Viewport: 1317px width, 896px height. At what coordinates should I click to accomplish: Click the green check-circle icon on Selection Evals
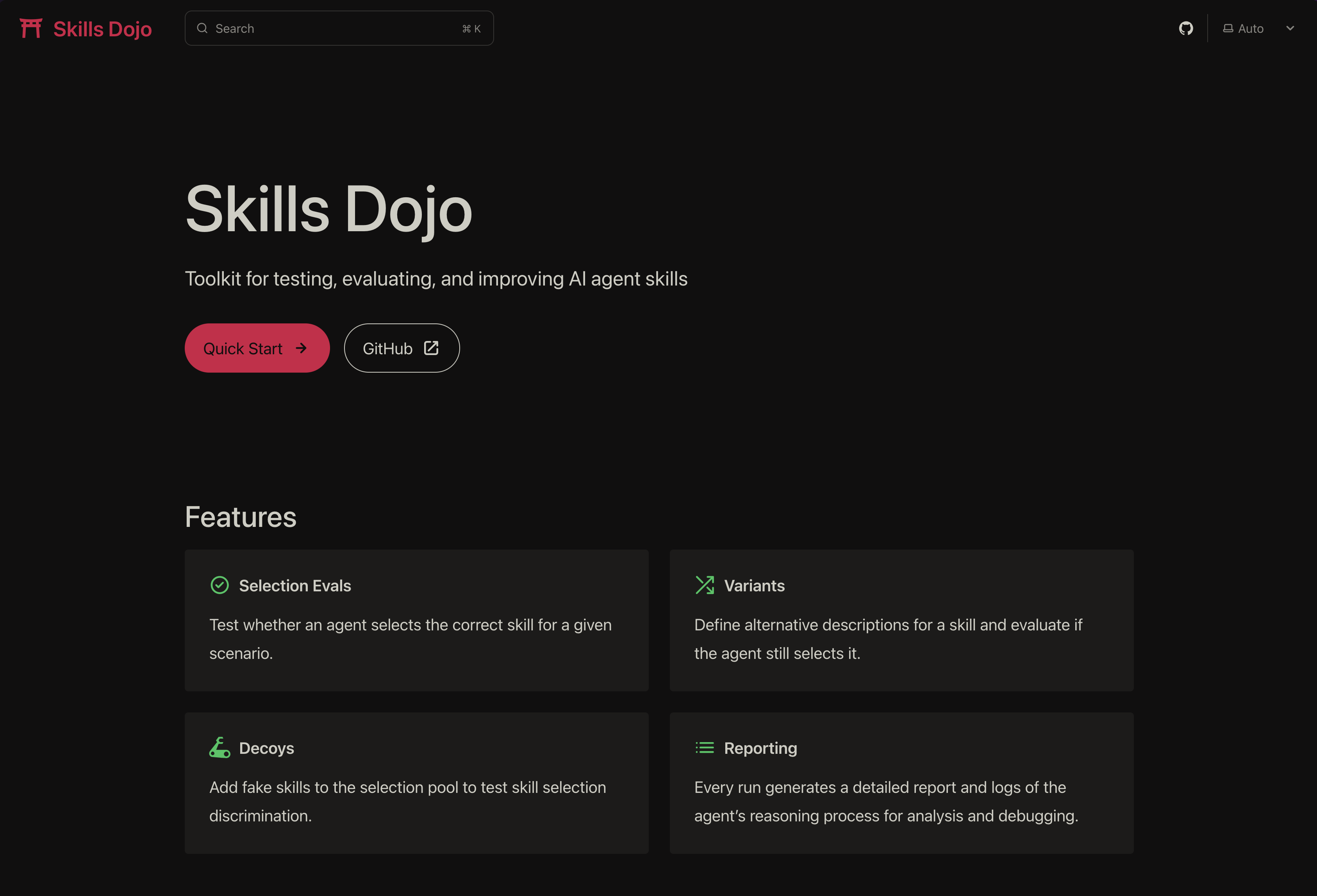pyautogui.click(x=220, y=585)
